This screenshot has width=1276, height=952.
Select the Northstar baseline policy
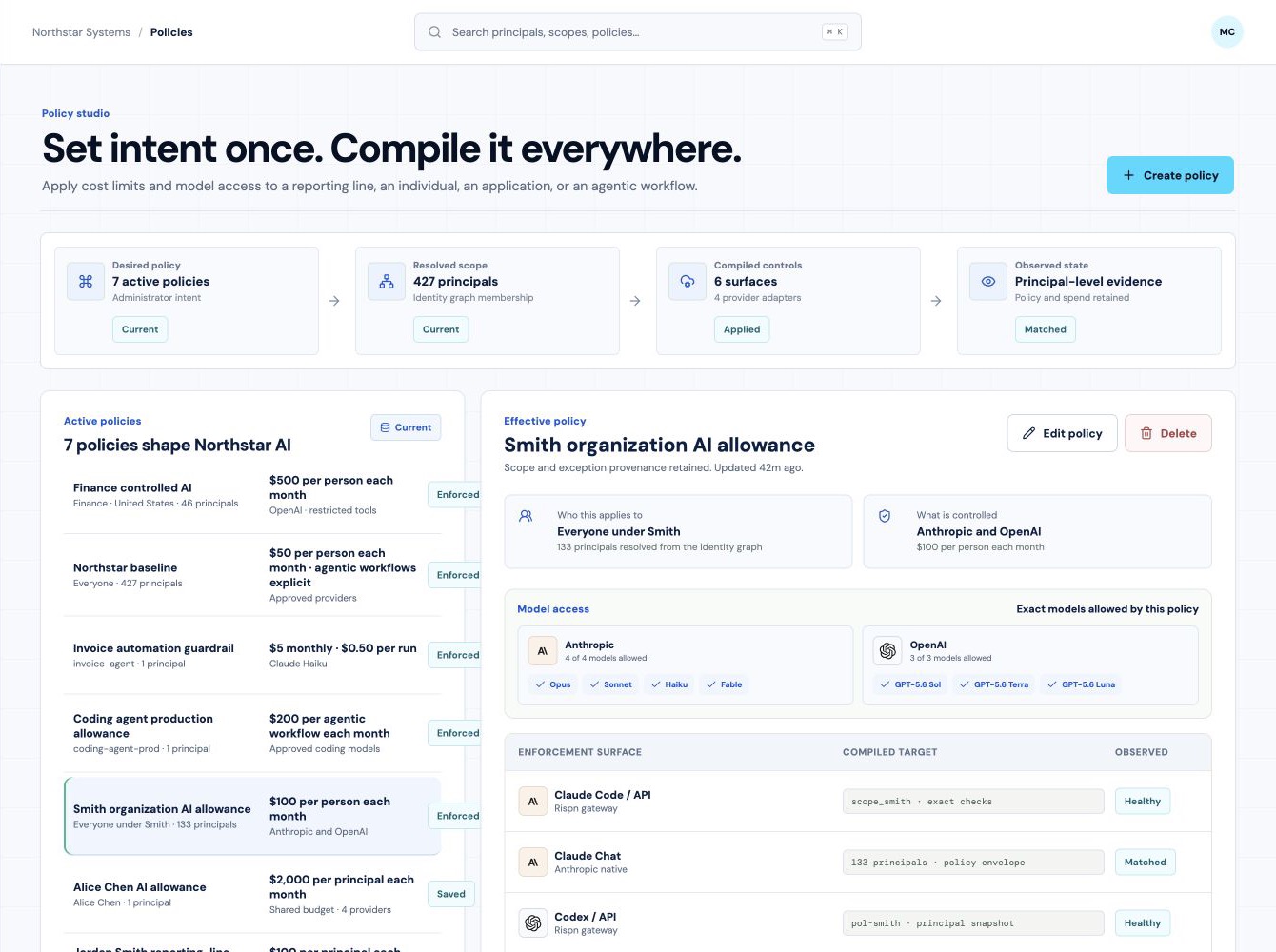[x=252, y=575]
